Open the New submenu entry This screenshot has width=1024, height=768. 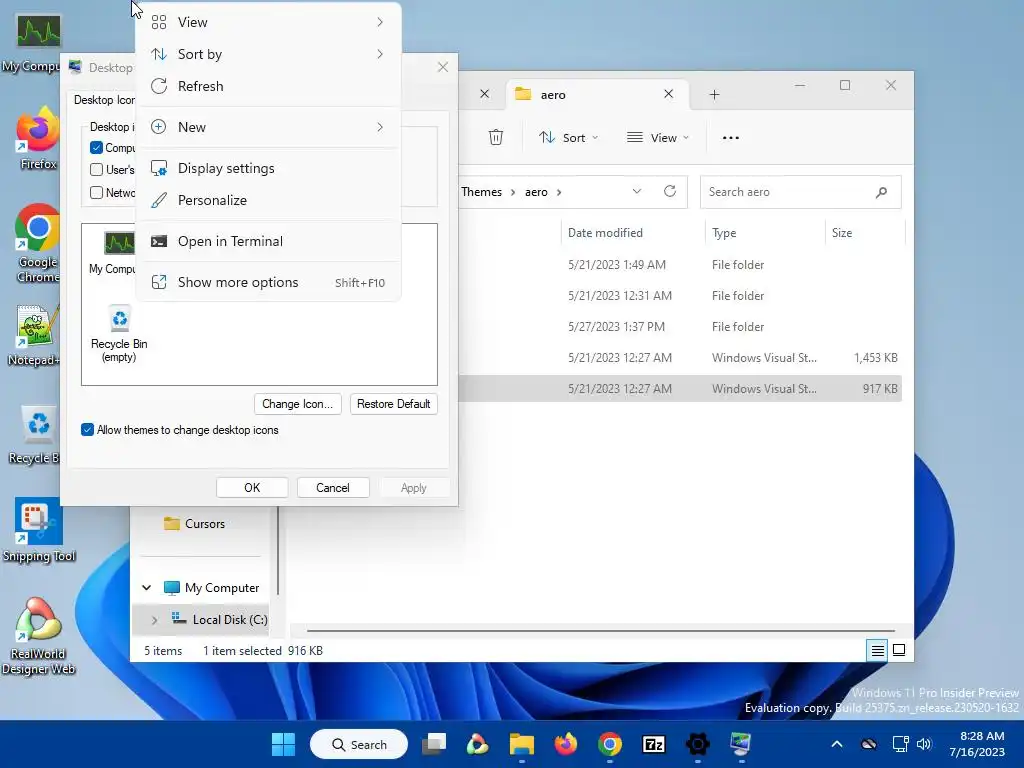pos(268,127)
